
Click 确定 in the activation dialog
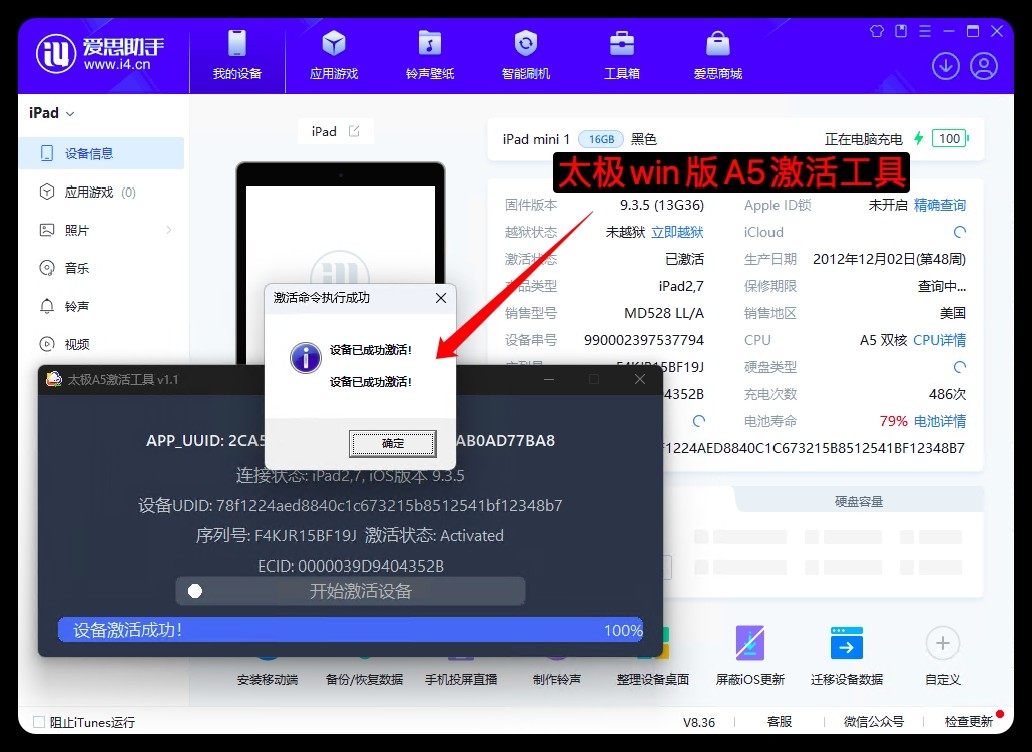point(392,443)
